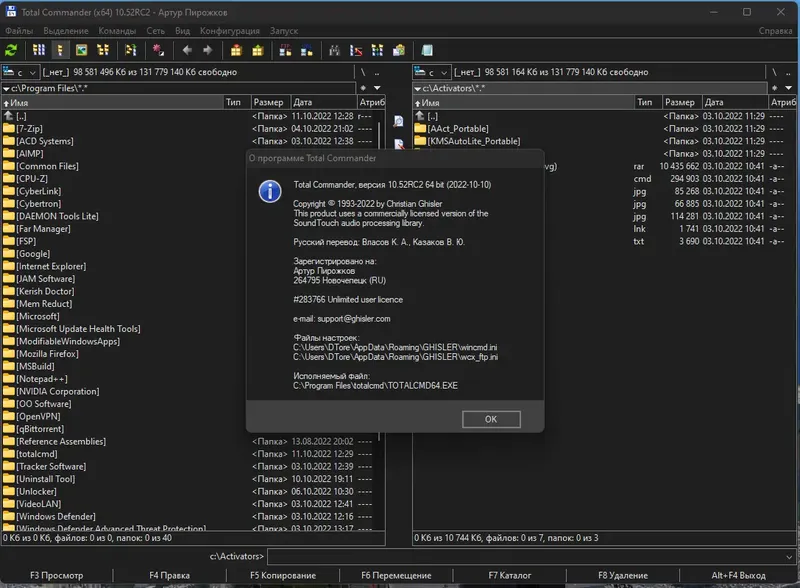This screenshot has height=588, width=800.
Task: Toggle the brief view mode icon
Action: [x=39, y=50]
